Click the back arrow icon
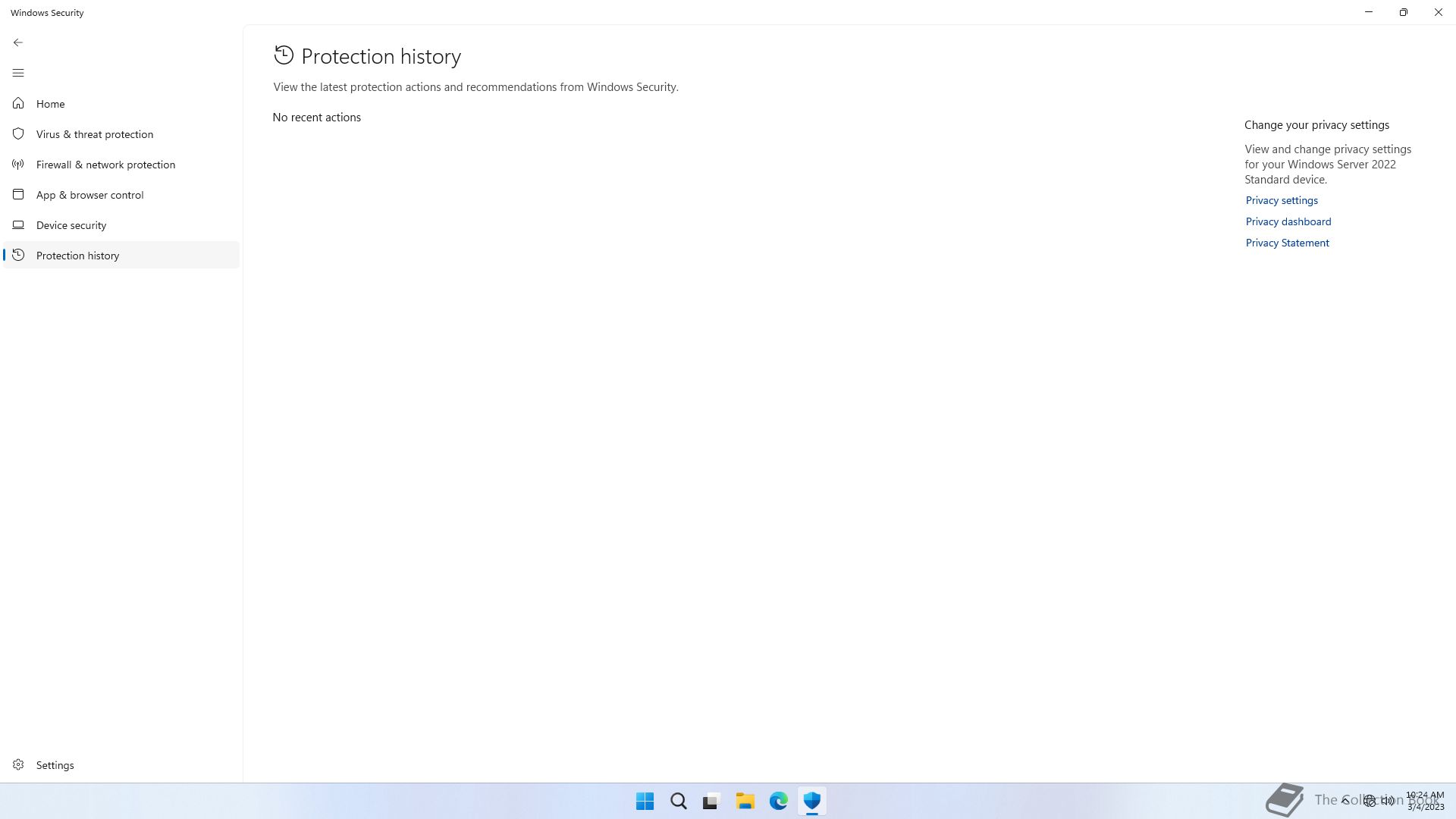The image size is (1456, 819). click(18, 42)
